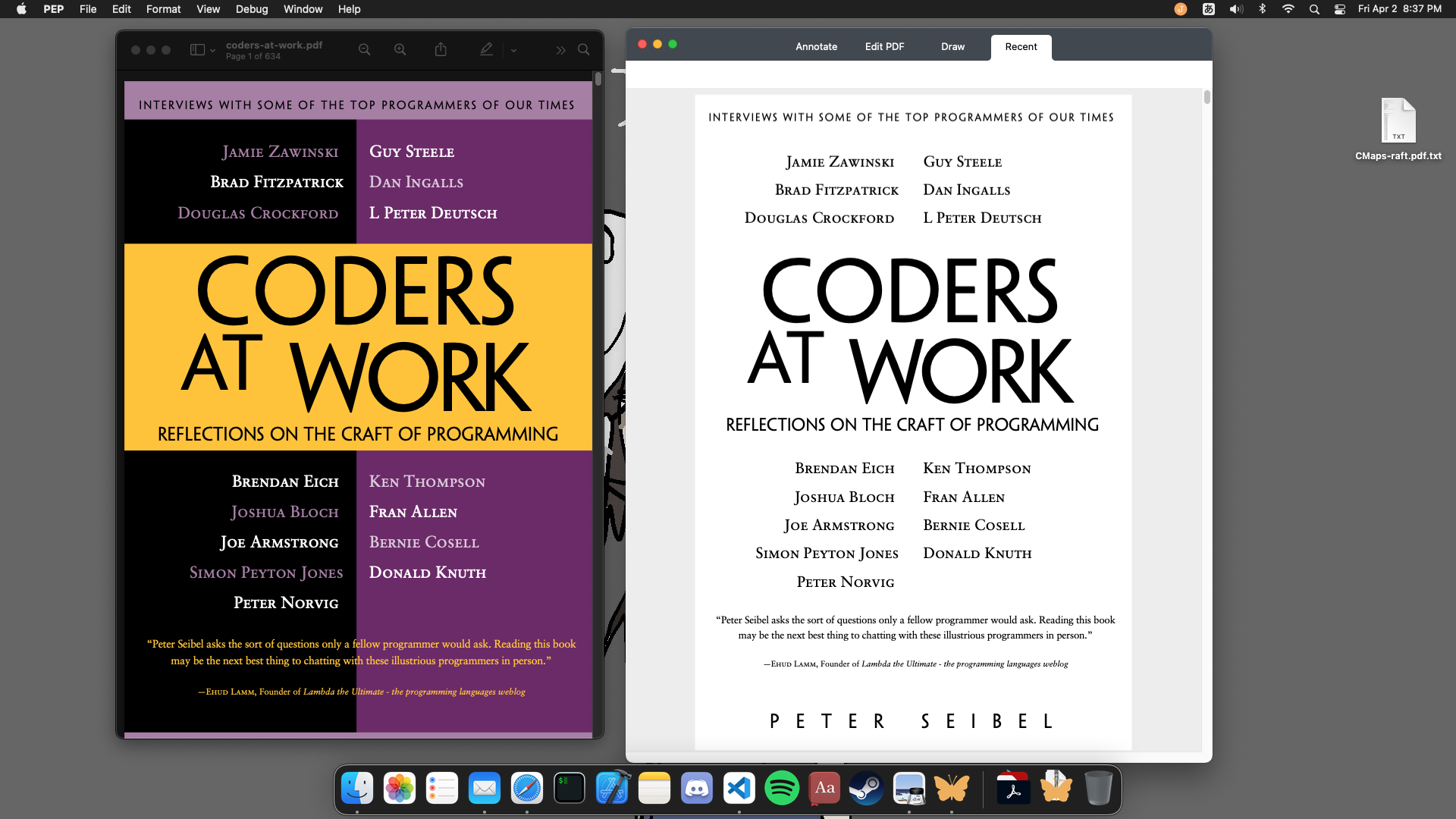This screenshot has width=1456, height=819.
Task: Expand the sidebar view options chevron
Action: point(213,51)
